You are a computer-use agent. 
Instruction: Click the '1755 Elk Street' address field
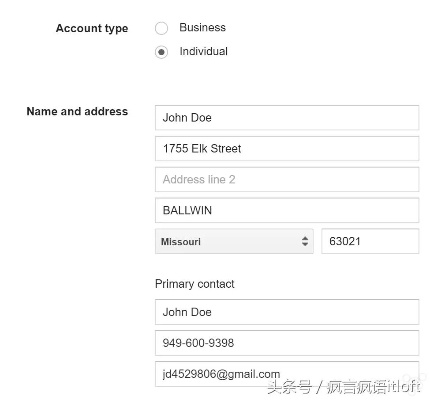coord(287,148)
